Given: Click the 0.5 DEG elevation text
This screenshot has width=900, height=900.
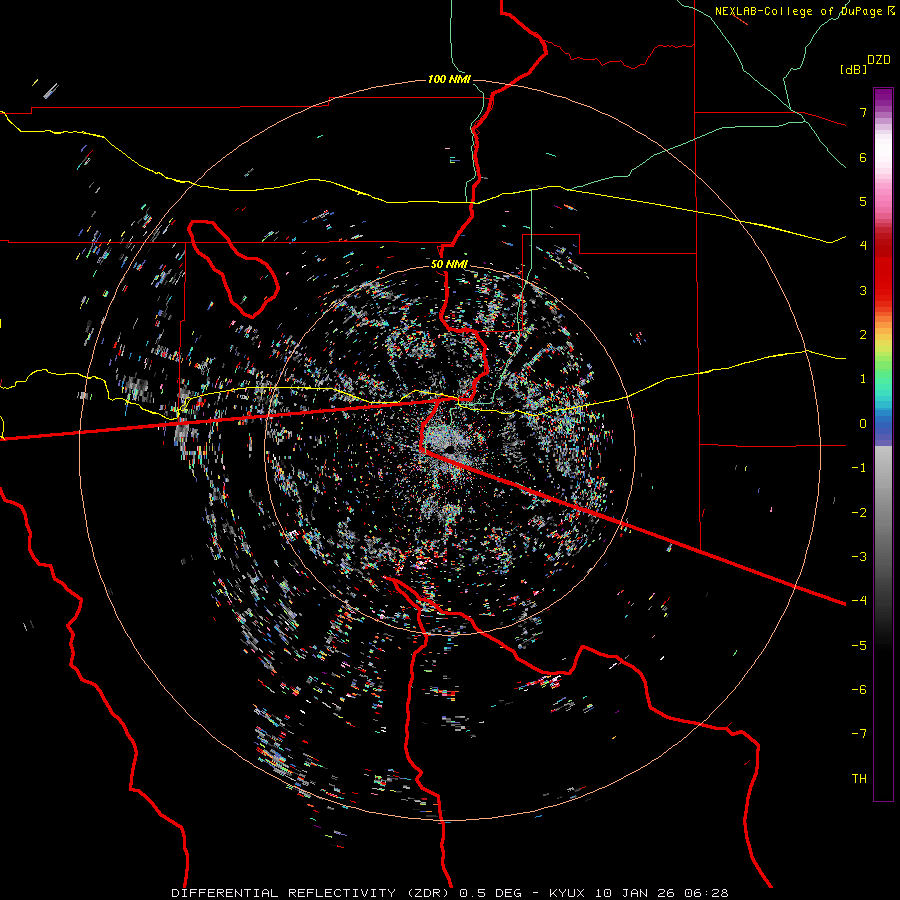Looking at the screenshot, I should click(x=491, y=893).
